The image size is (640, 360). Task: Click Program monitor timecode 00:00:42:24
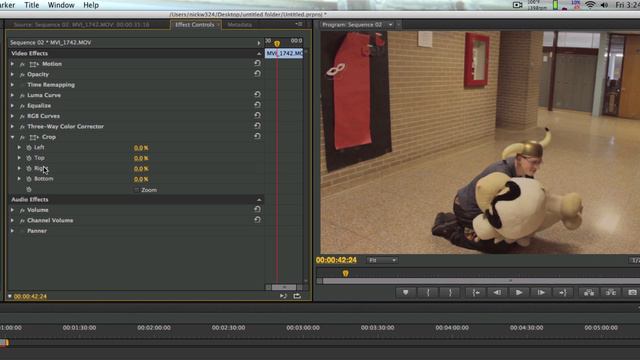pyautogui.click(x=336, y=260)
